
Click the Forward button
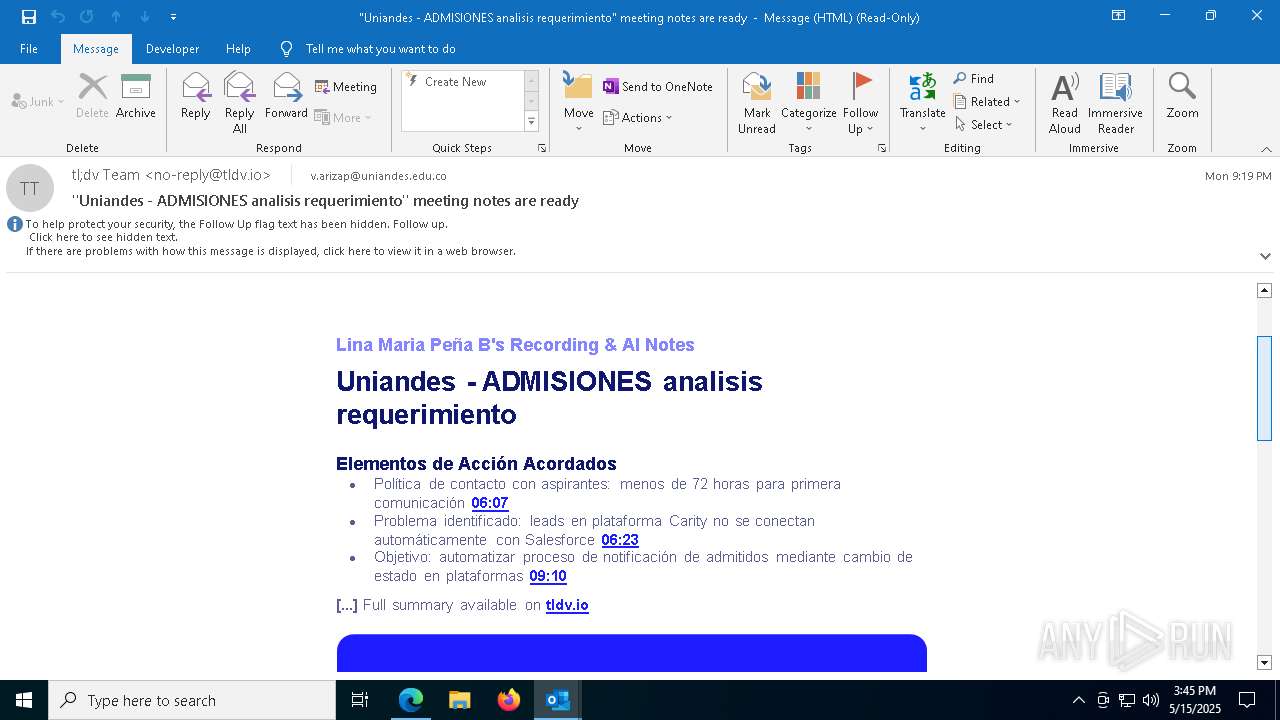[286, 98]
